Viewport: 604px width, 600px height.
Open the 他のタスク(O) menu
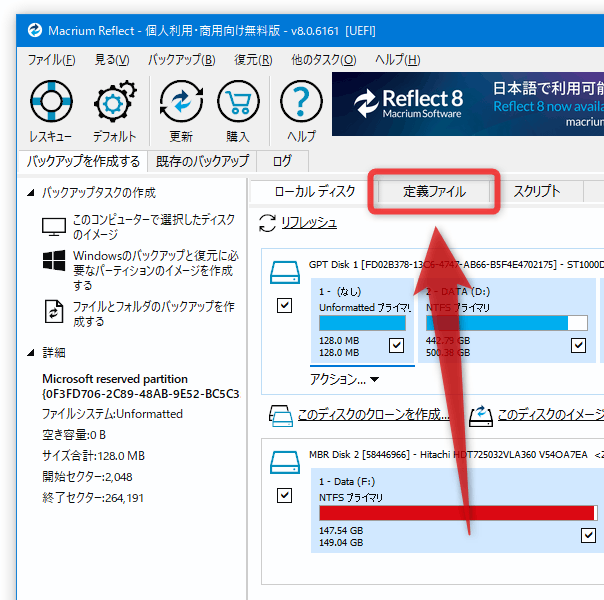[x=324, y=60]
